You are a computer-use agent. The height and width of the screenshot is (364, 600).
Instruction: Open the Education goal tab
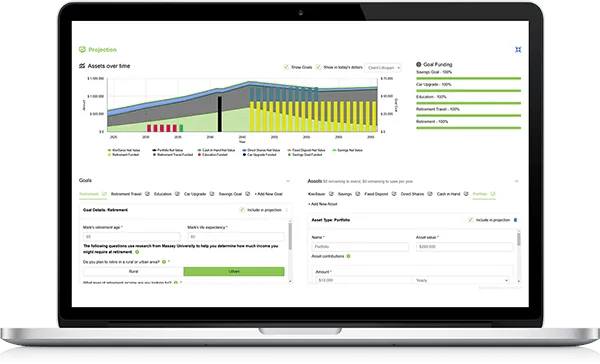point(163,194)
